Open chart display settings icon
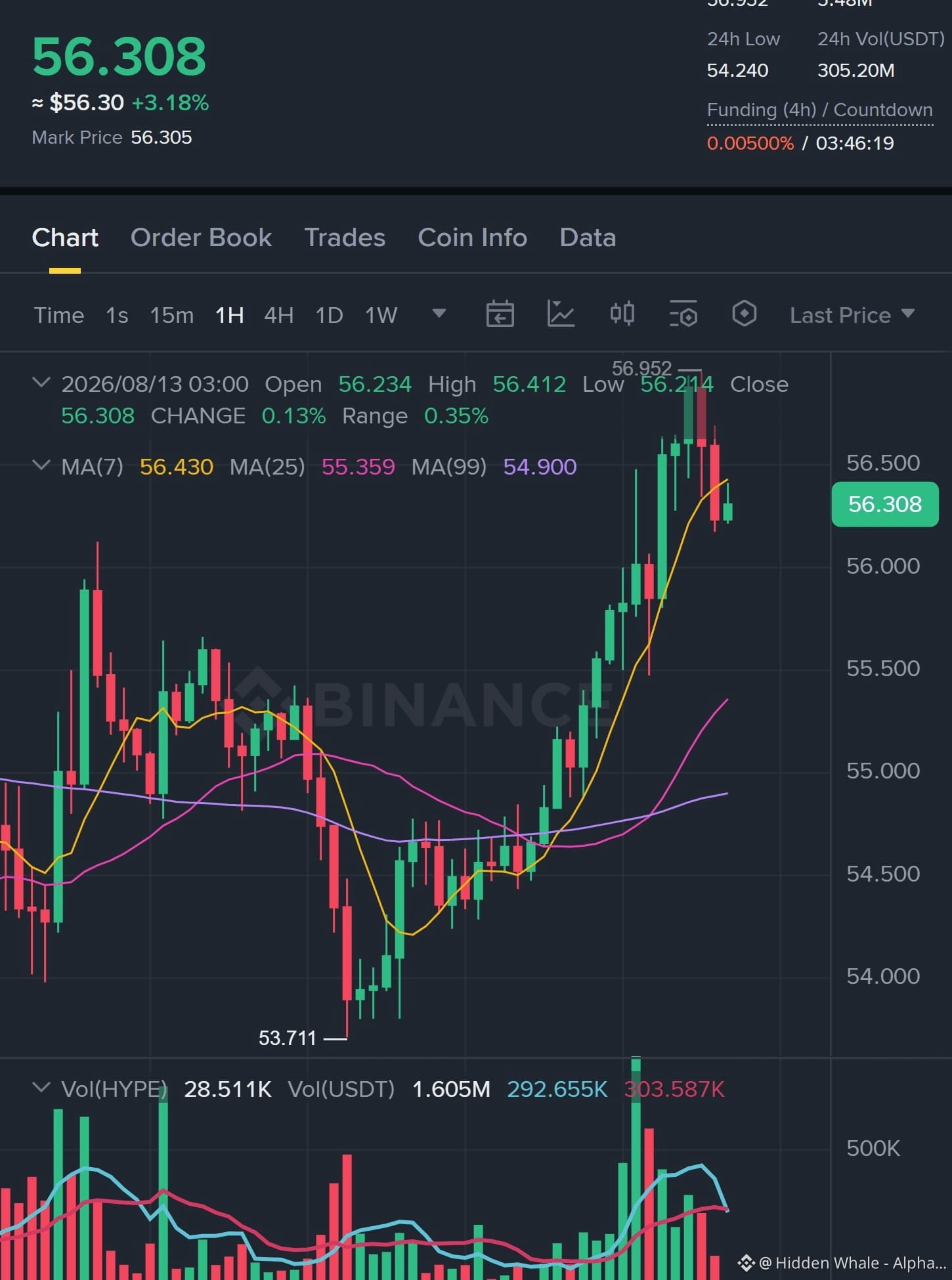 click(x=683, y=314)
